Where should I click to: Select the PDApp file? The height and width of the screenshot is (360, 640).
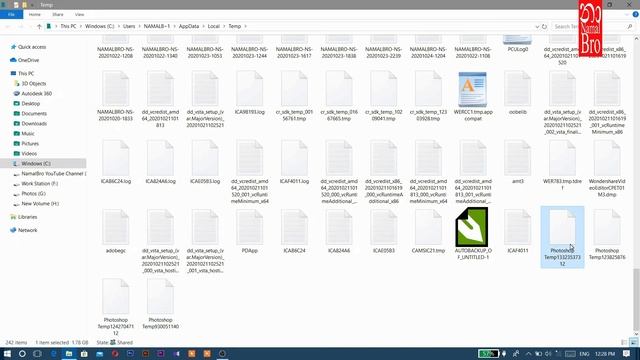coord(249,231)
